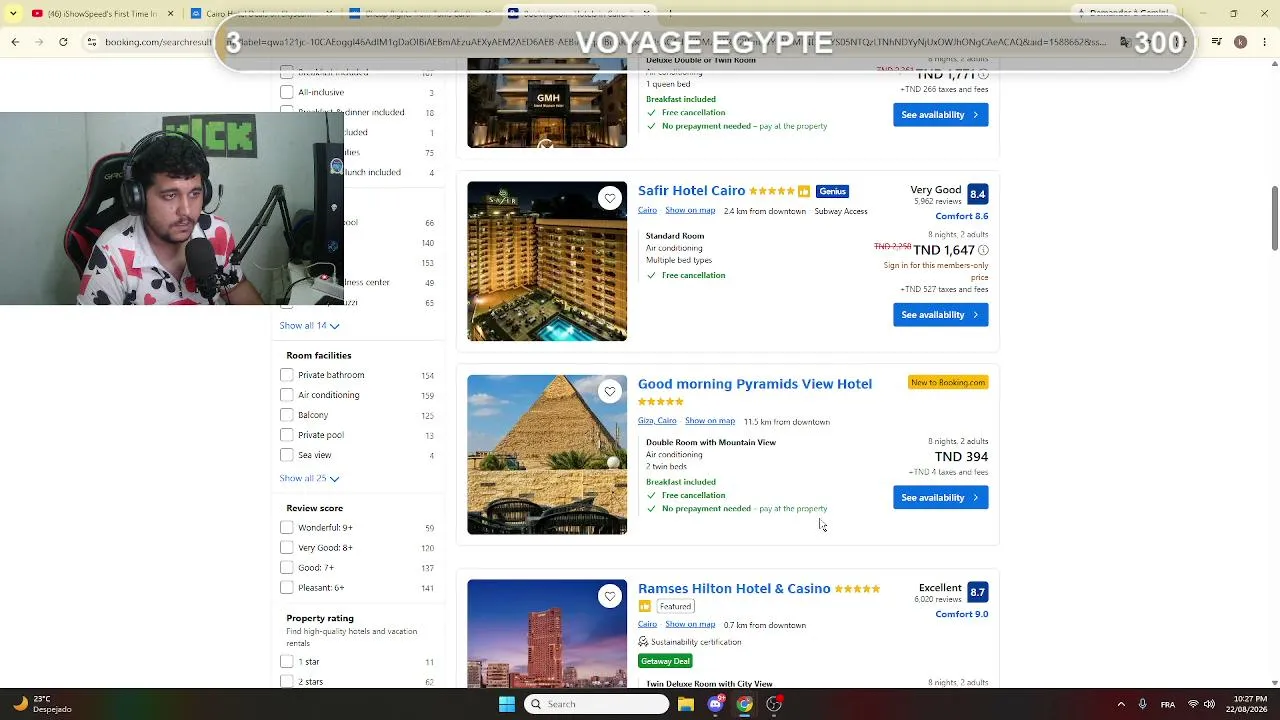
Task: Open the pyramid photo of Good morning hotel
Action: pyautogui.click(x=547, y=455)
